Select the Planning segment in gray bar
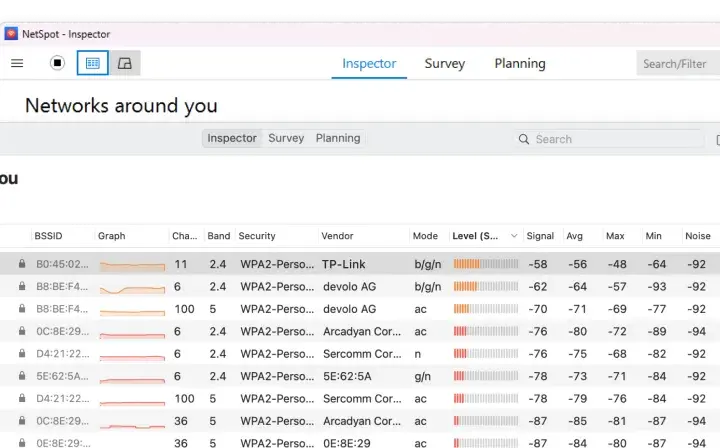 coord(338,138)
